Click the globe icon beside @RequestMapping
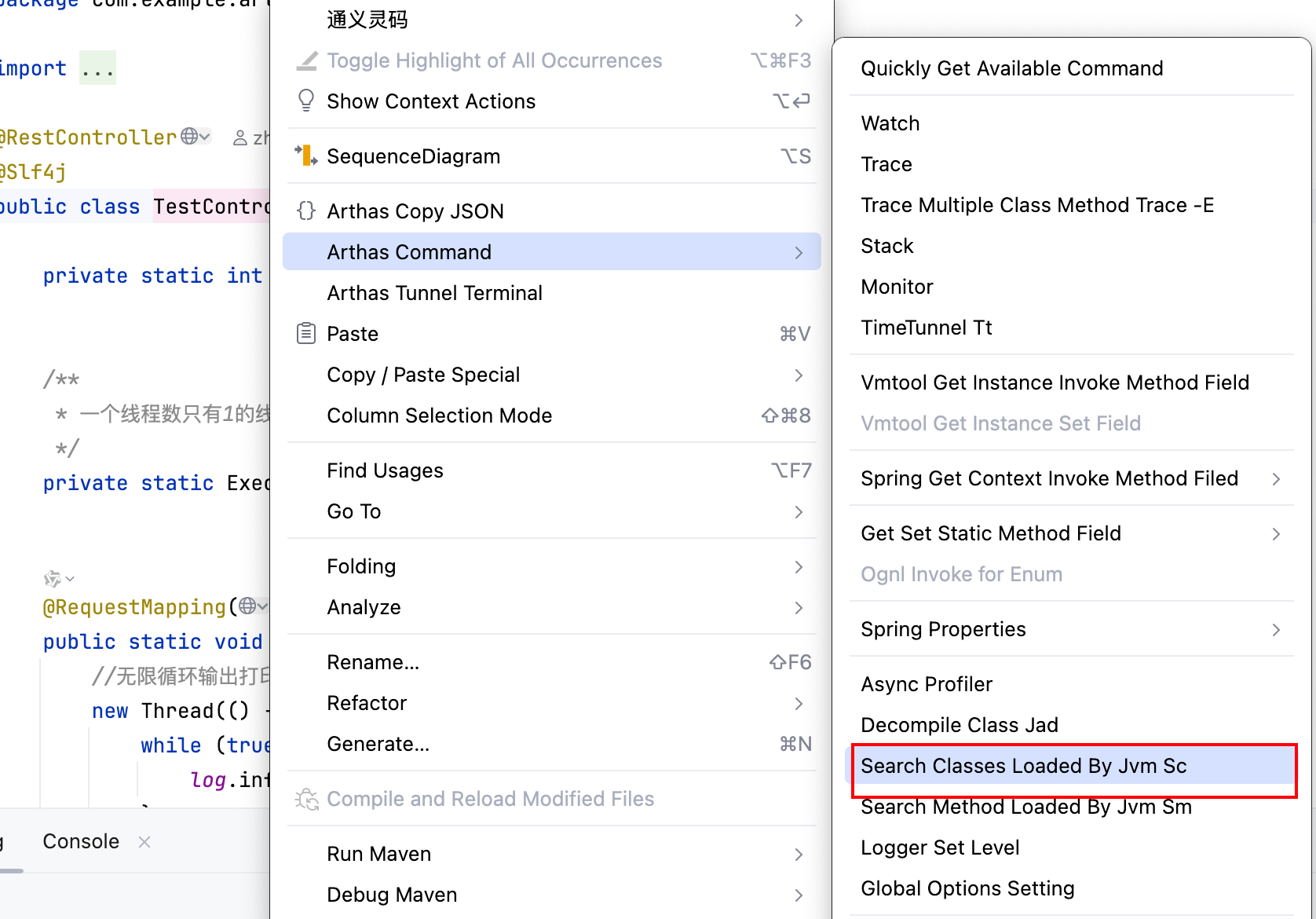Screen dimensions: 1316x919 (x=248, y=606)
